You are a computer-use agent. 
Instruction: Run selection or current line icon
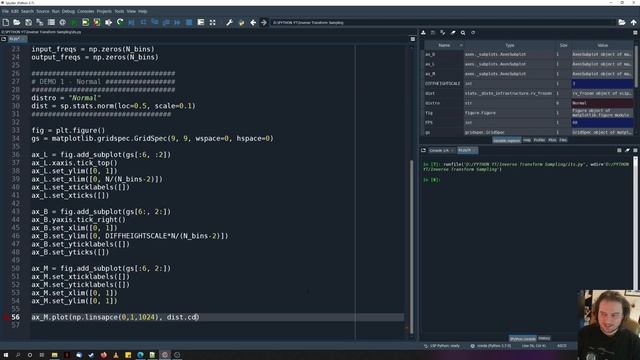click(108, 22)
